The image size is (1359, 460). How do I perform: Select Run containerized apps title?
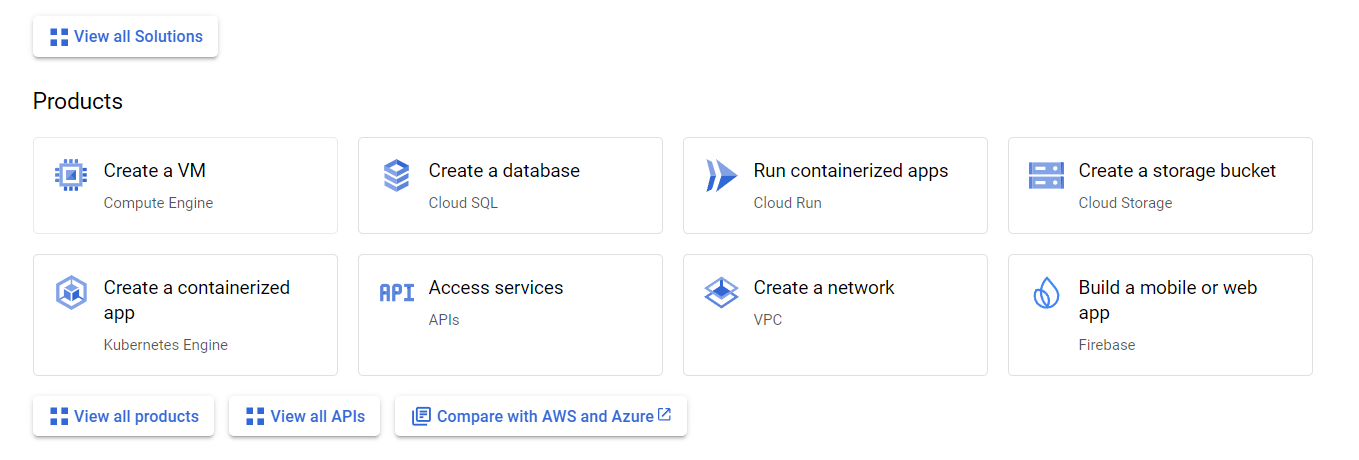click(851, 171)
